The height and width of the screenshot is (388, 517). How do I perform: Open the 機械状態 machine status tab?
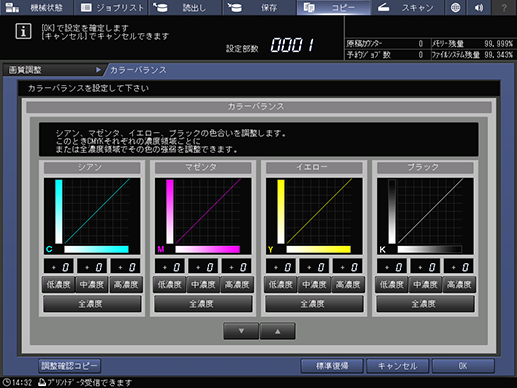[x=36, y=7]
